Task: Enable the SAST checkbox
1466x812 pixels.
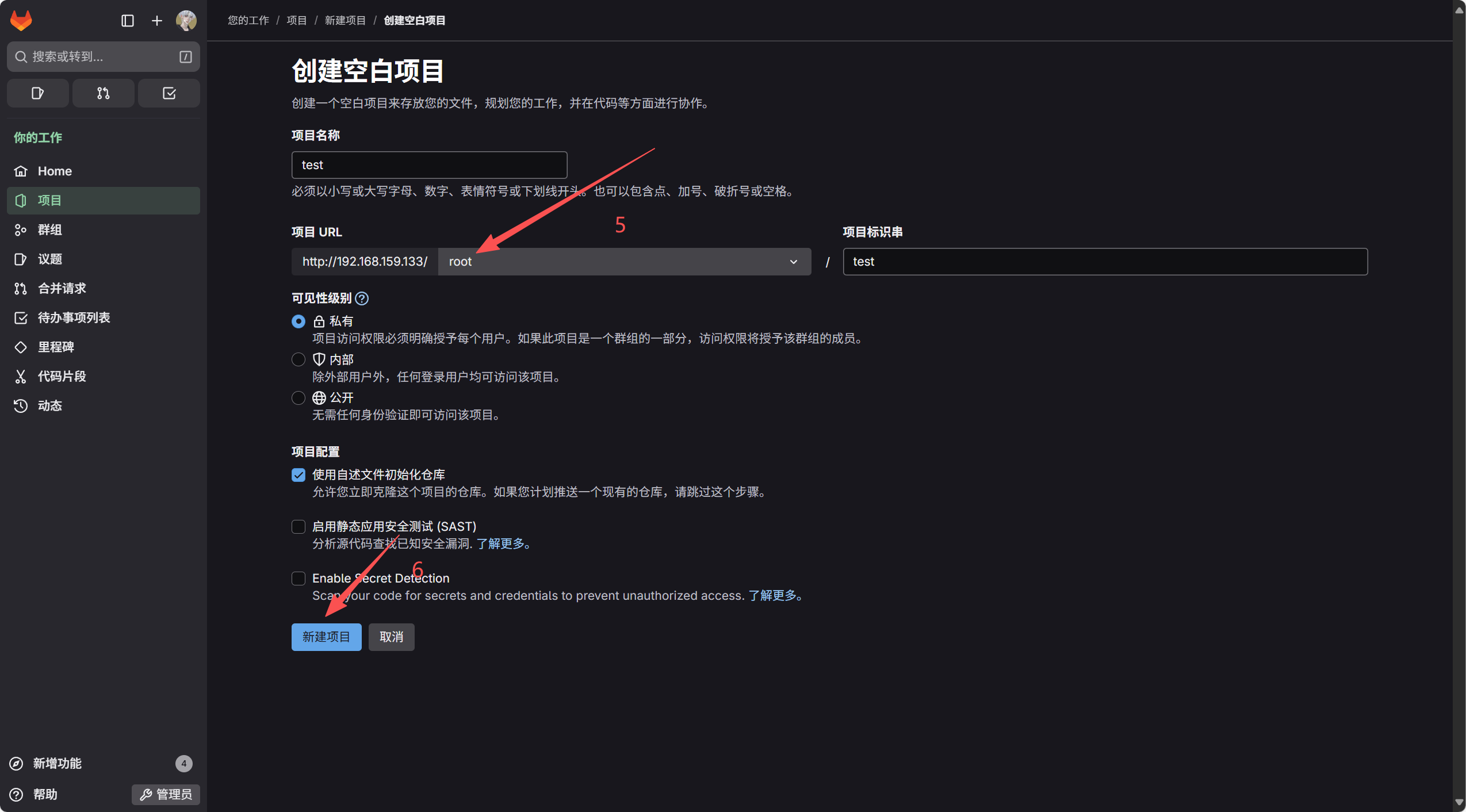Action: [298, 527]
